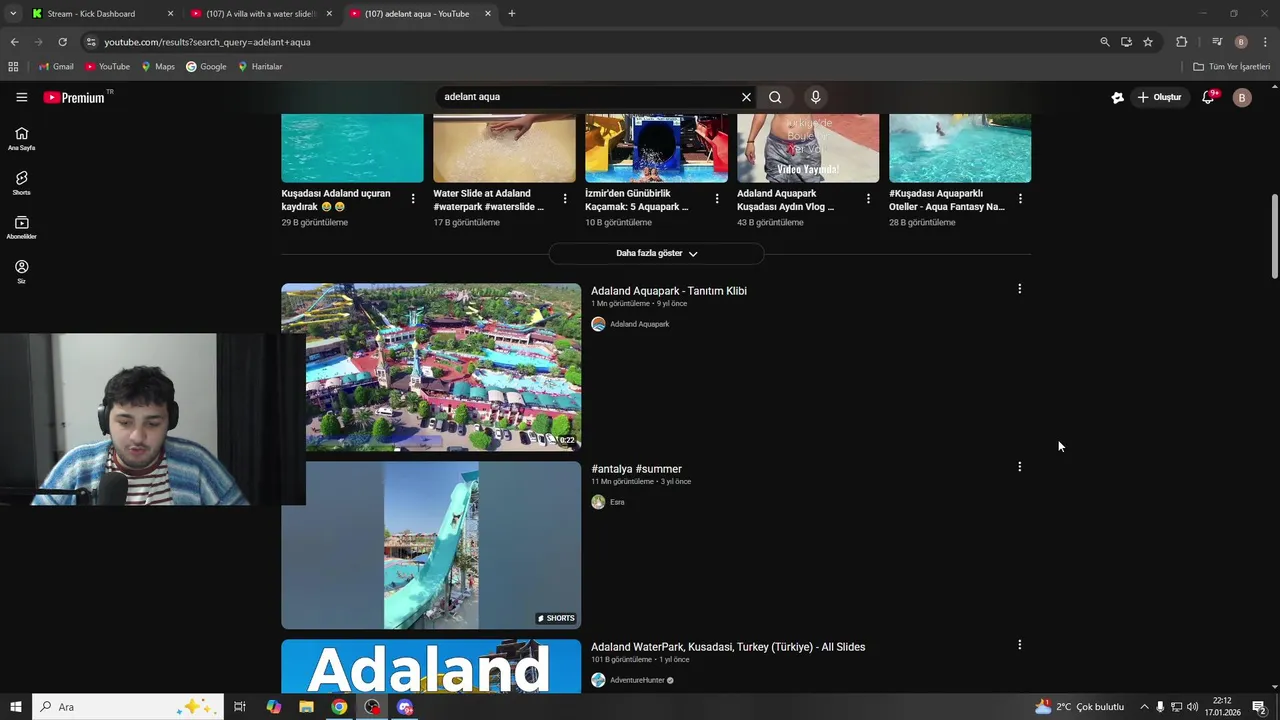Open Maps bookmark in bookmarks bar

point(158,67)
